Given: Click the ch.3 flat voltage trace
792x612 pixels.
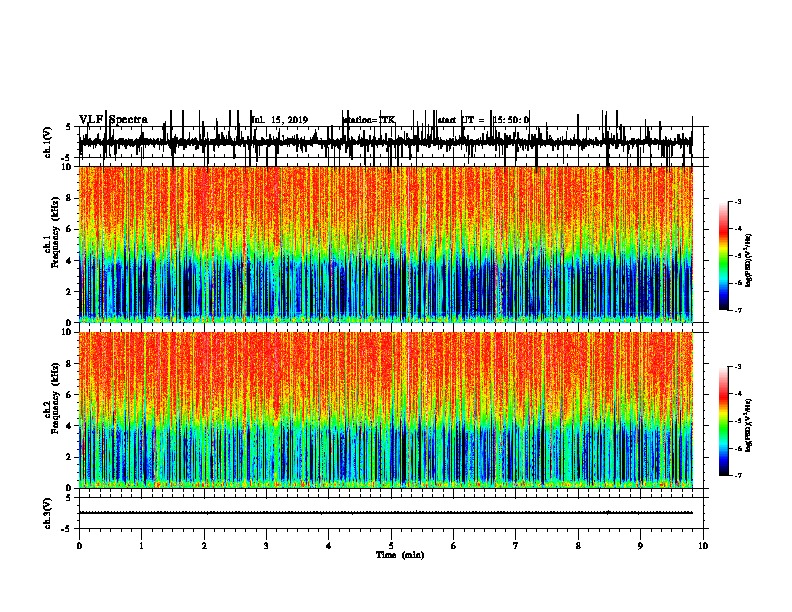Looking at the screenshot, I should click(x=386, y=513).
